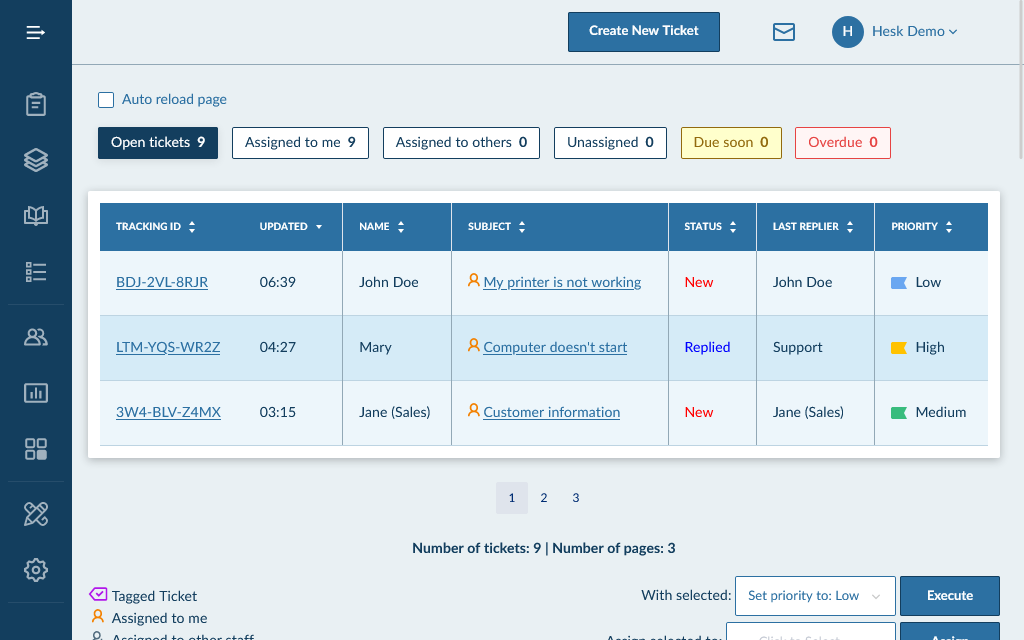Viewport: 1024px width, 640px height.
Task: Open the Set priority to: Low dropdown
Action: point(814,596)
